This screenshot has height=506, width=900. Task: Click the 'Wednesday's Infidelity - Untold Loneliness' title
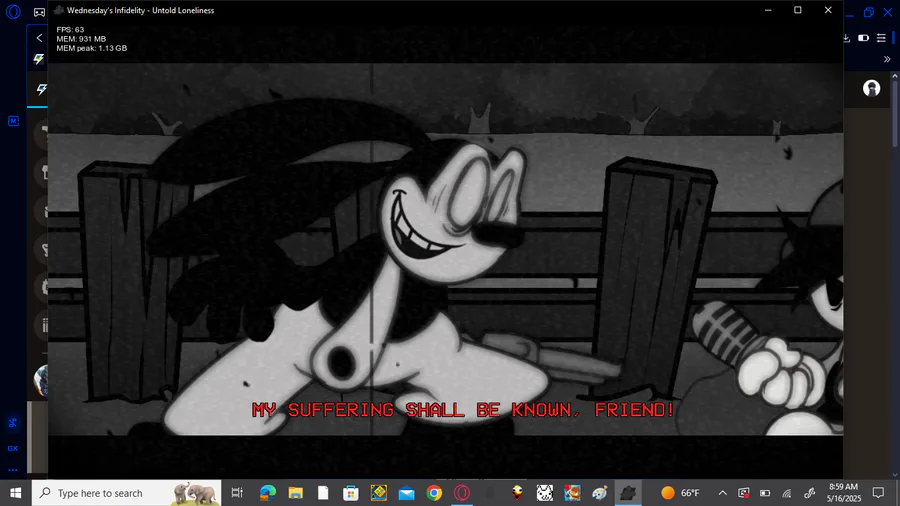(141, 10)
